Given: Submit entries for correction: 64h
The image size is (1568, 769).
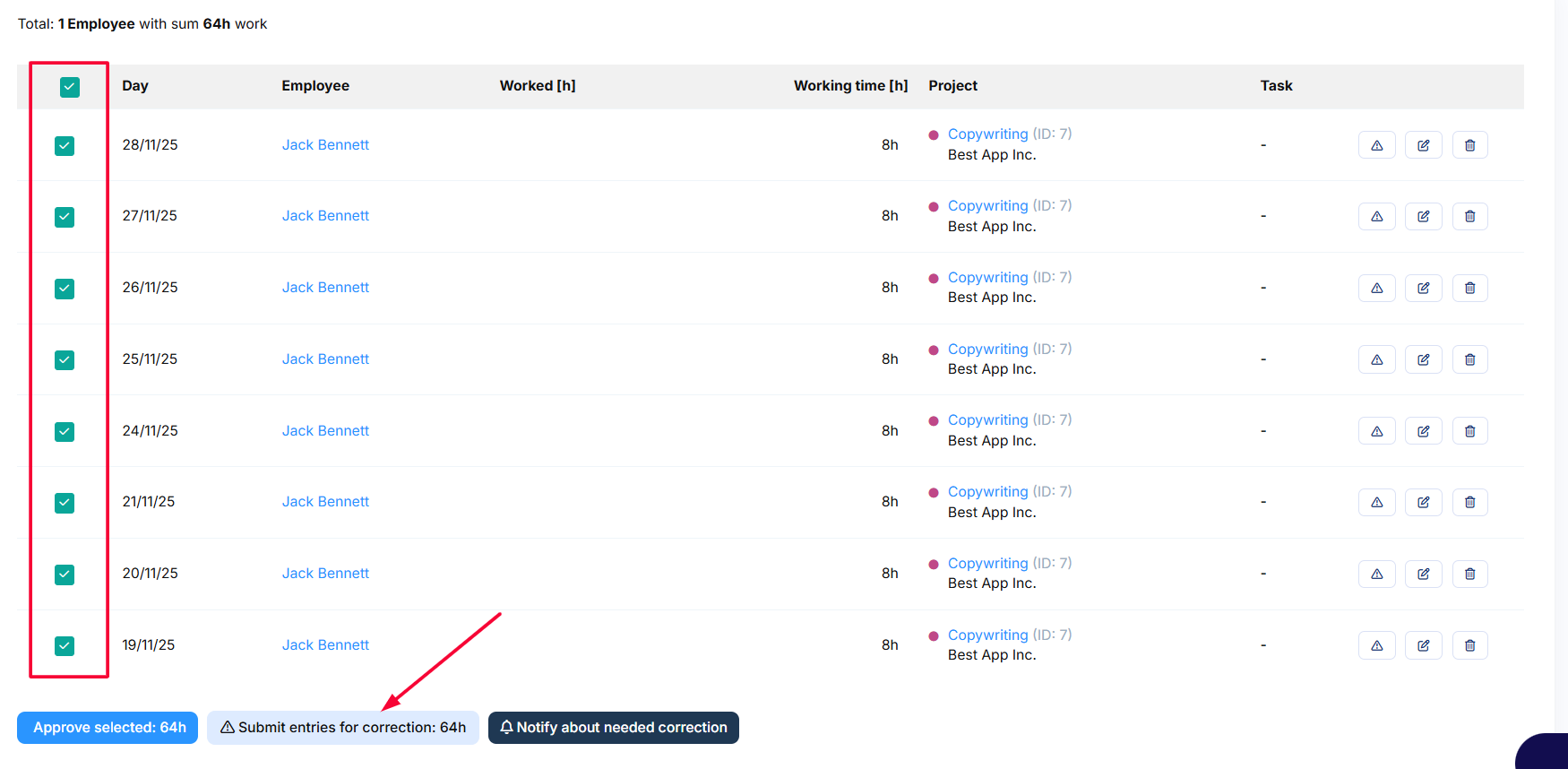Looking at the screenshot, I should click(x=343, y=728).
